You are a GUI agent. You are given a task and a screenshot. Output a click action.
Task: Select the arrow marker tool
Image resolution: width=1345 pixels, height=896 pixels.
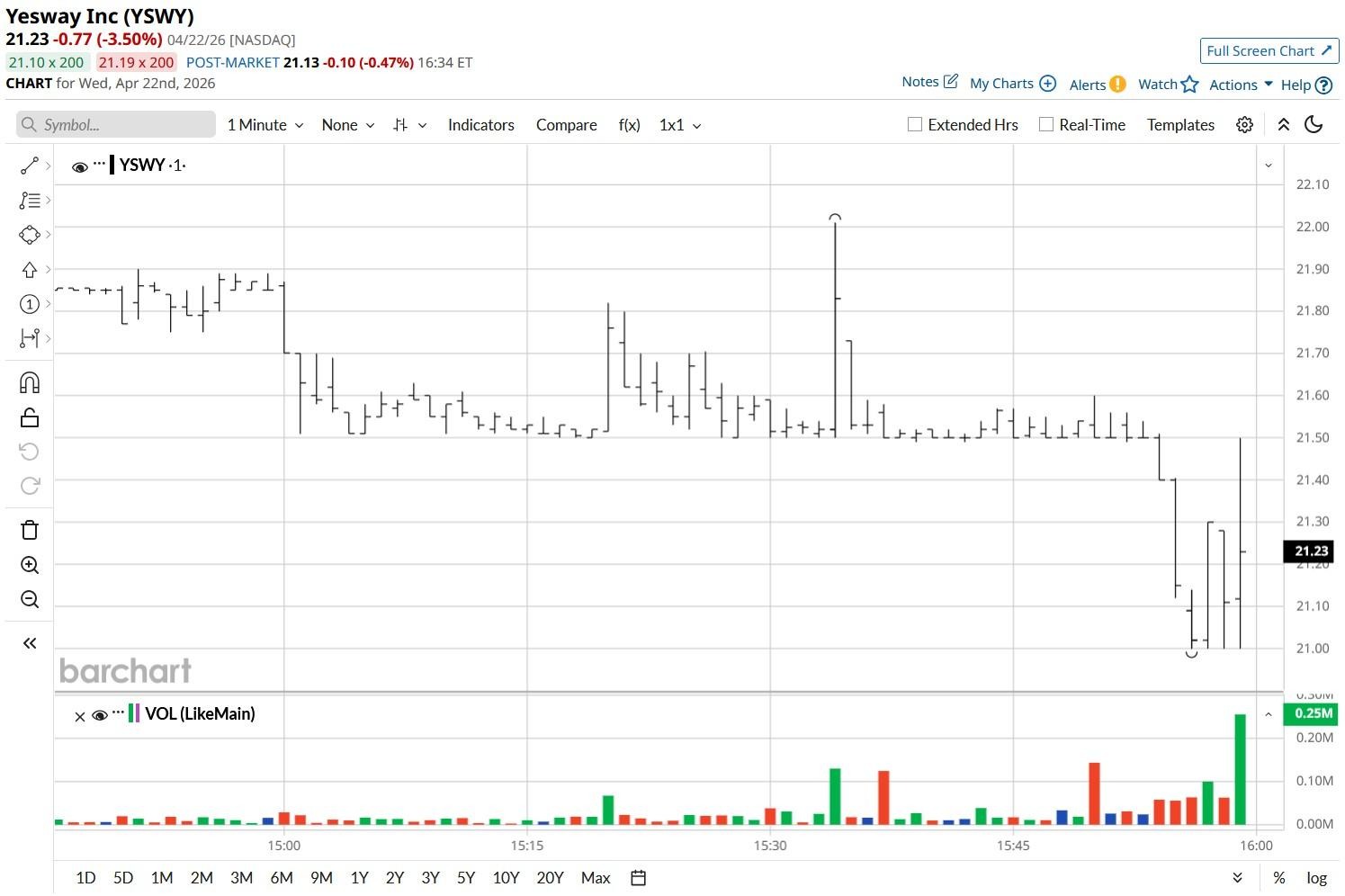30,270
